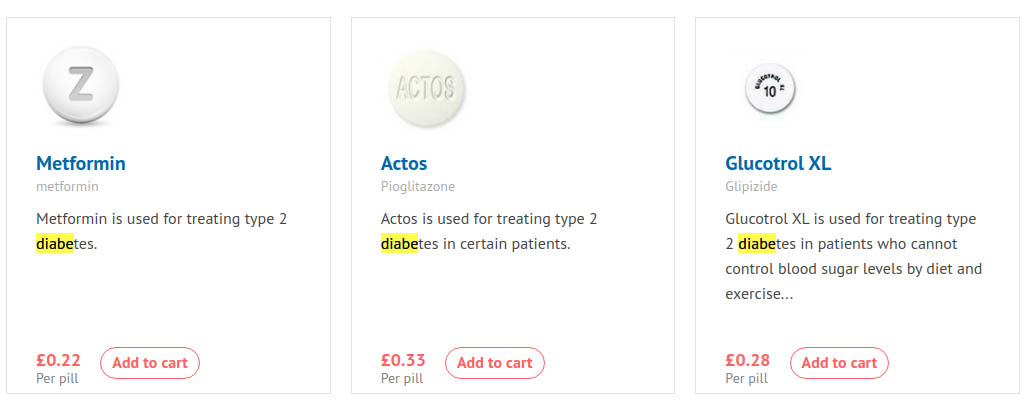Click the Metformin description text
Screen dimensions: 1026x405
[x=162, y=219]
